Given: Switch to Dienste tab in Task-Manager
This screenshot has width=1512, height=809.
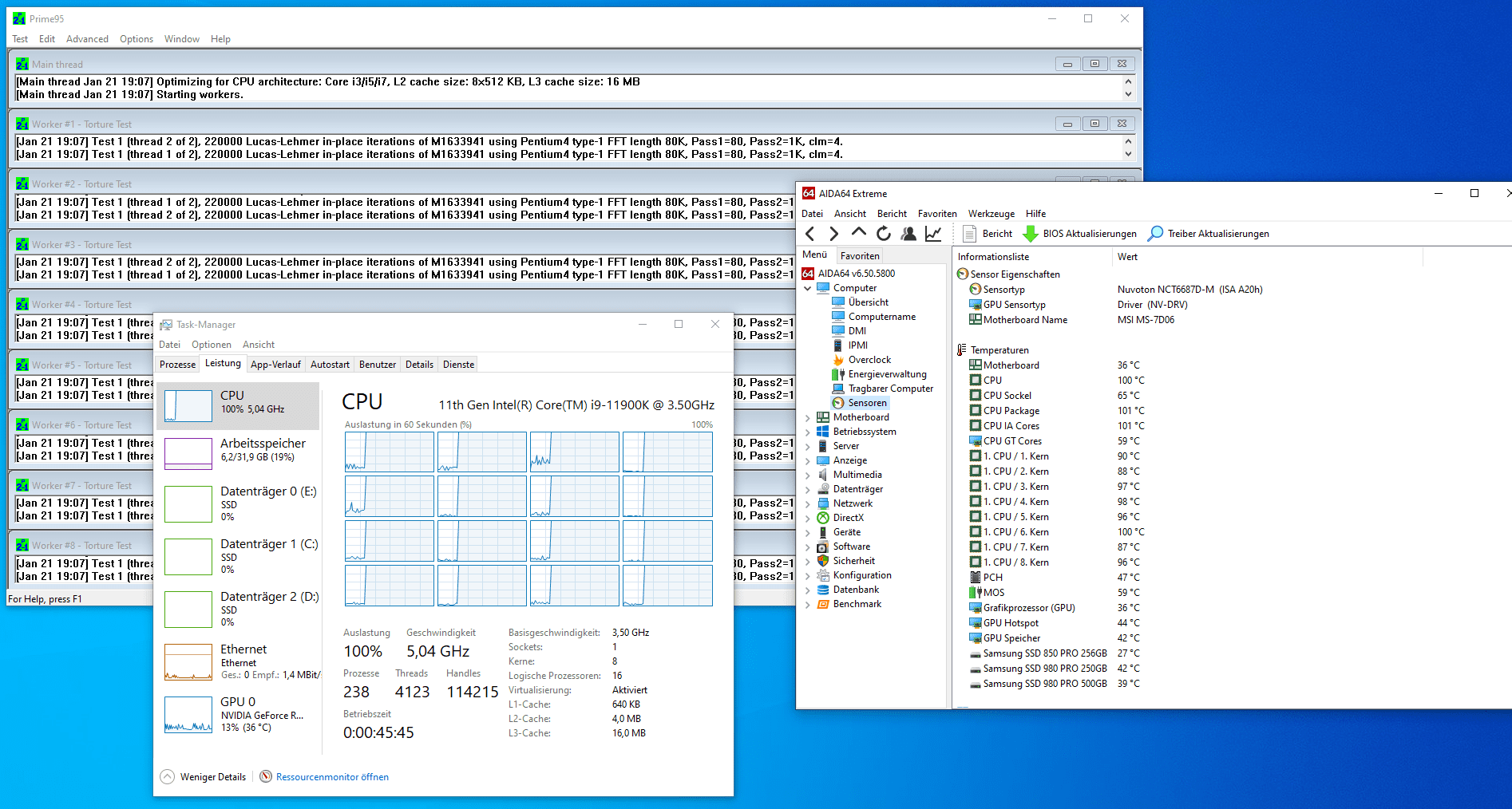Looking at the screenshot, I should coord(458,365).
